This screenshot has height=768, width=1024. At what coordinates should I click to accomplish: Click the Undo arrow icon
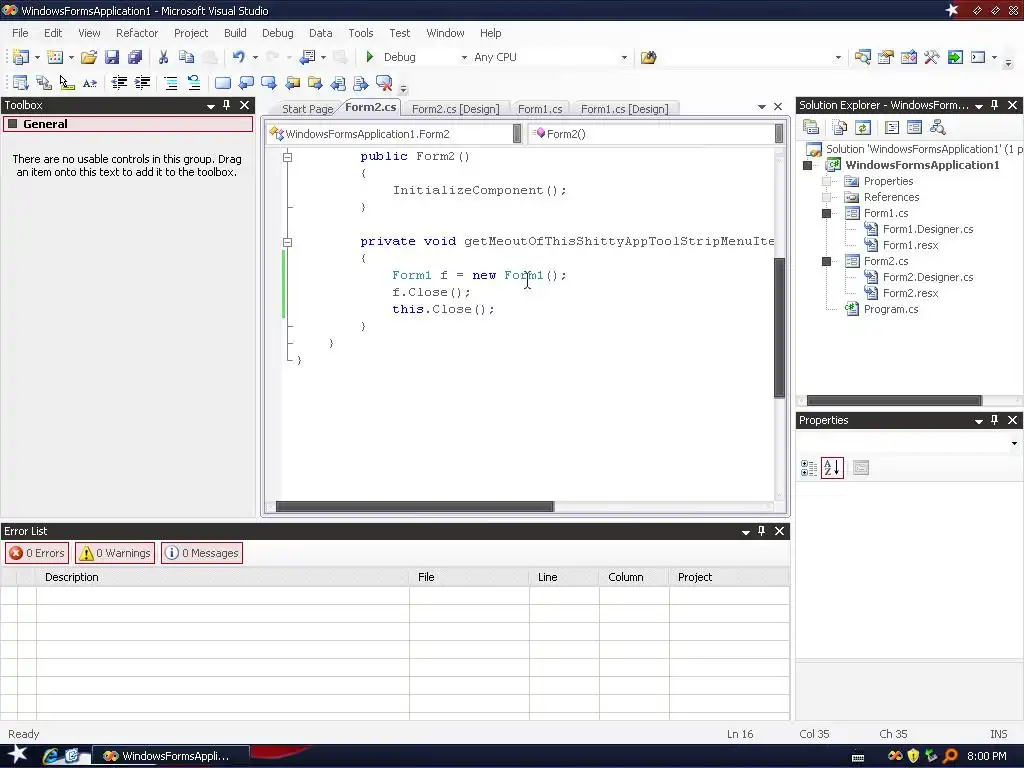[238, 57]
